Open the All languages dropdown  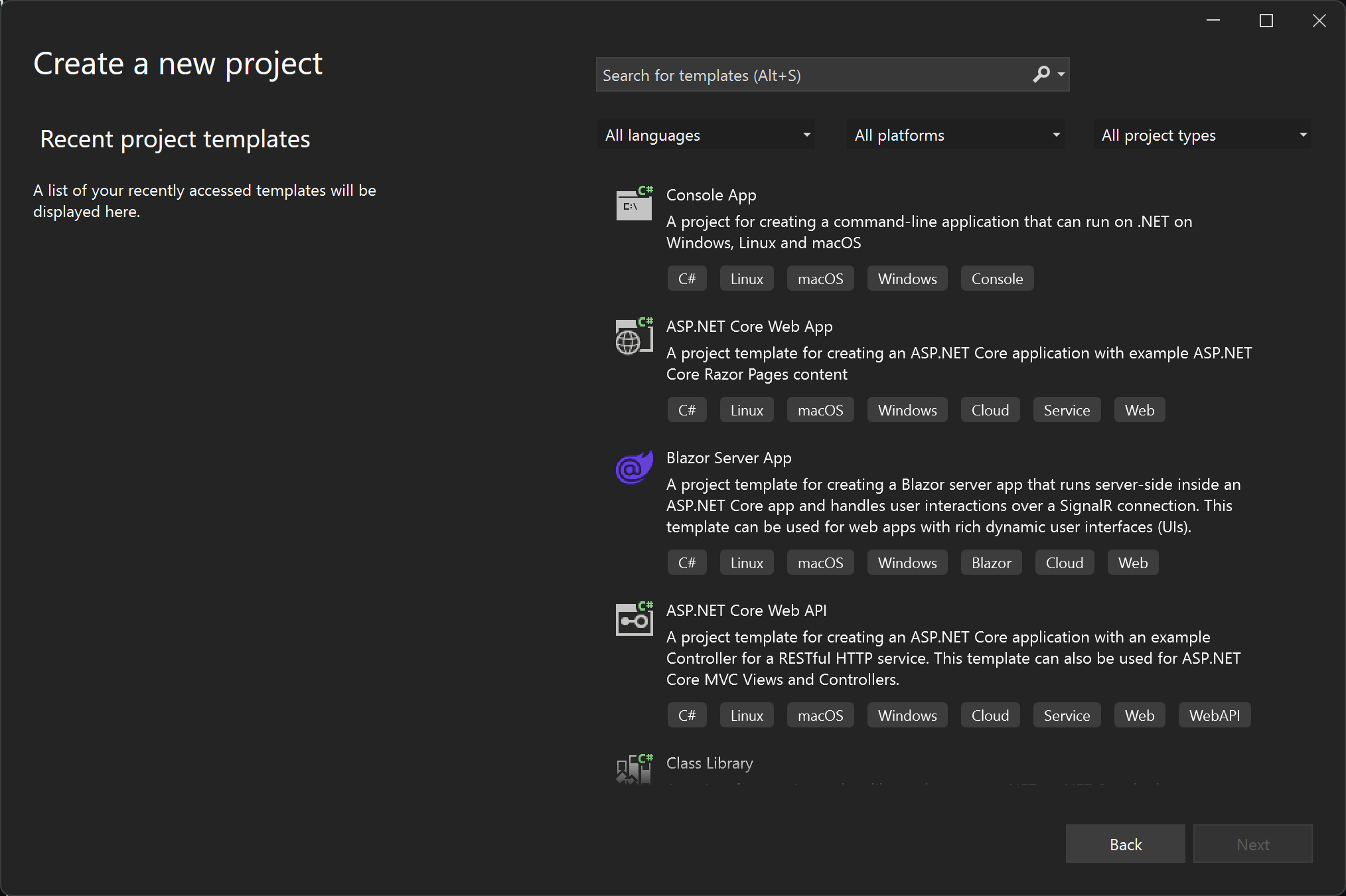tap(706, 135)
